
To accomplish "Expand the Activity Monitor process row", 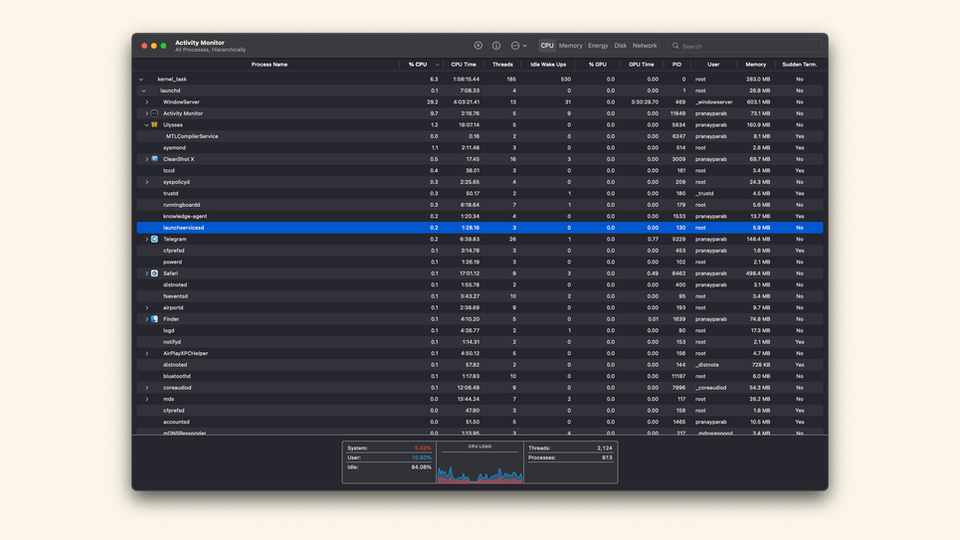I will point(147,113).
